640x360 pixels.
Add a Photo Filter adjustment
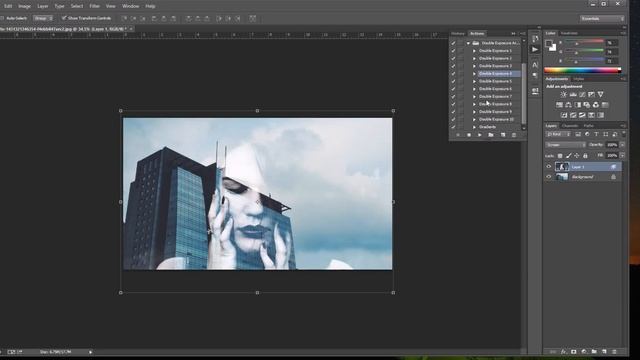click(587, 105)
